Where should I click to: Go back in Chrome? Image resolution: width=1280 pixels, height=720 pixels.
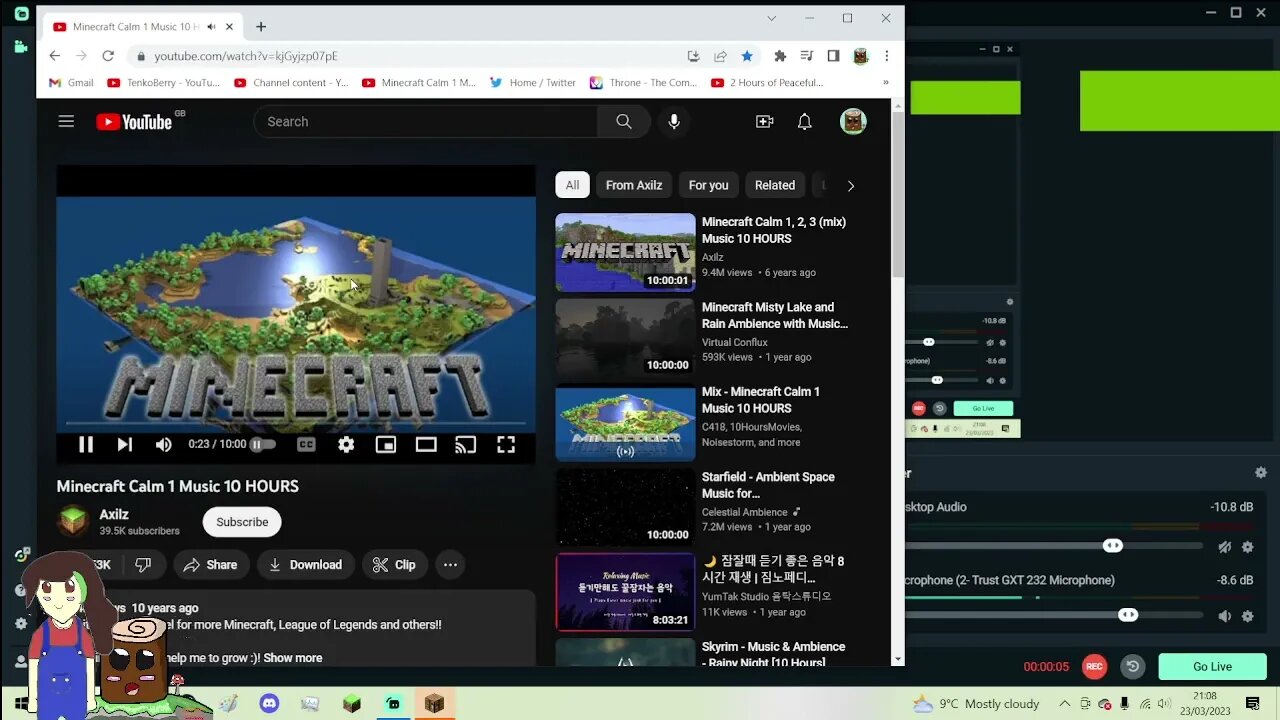(x=55, y=56)
